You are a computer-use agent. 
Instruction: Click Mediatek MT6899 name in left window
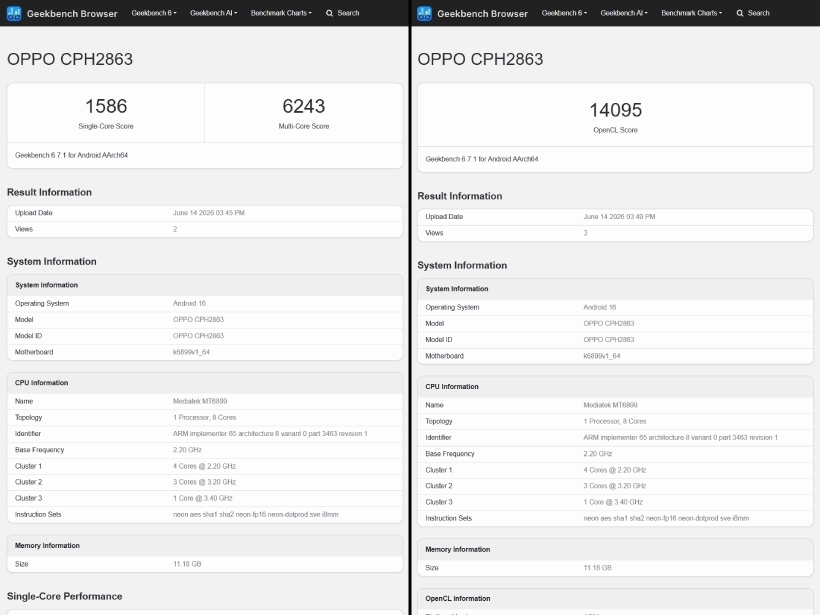tap(200, 401)
